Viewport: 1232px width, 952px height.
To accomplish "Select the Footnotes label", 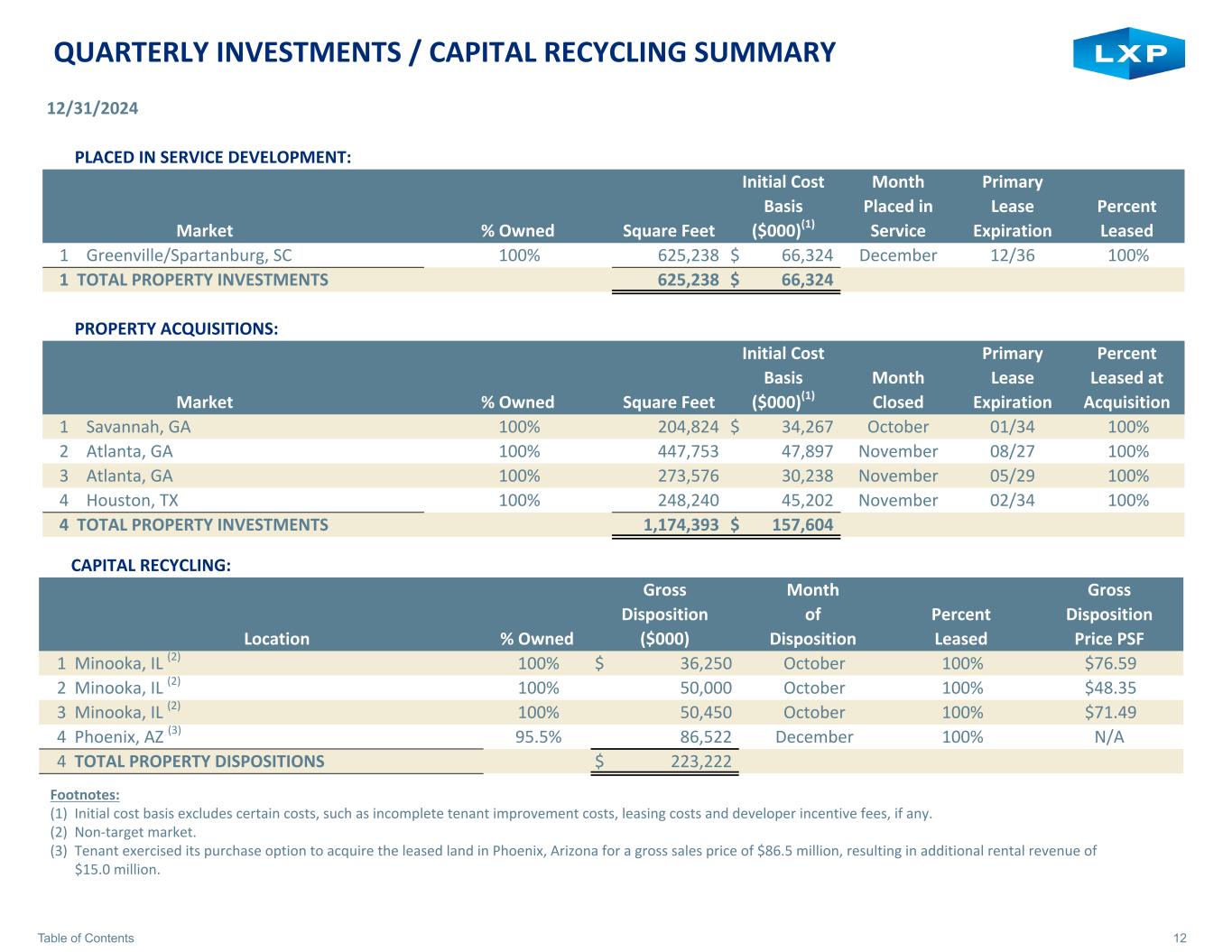I will tap(85, 796).
